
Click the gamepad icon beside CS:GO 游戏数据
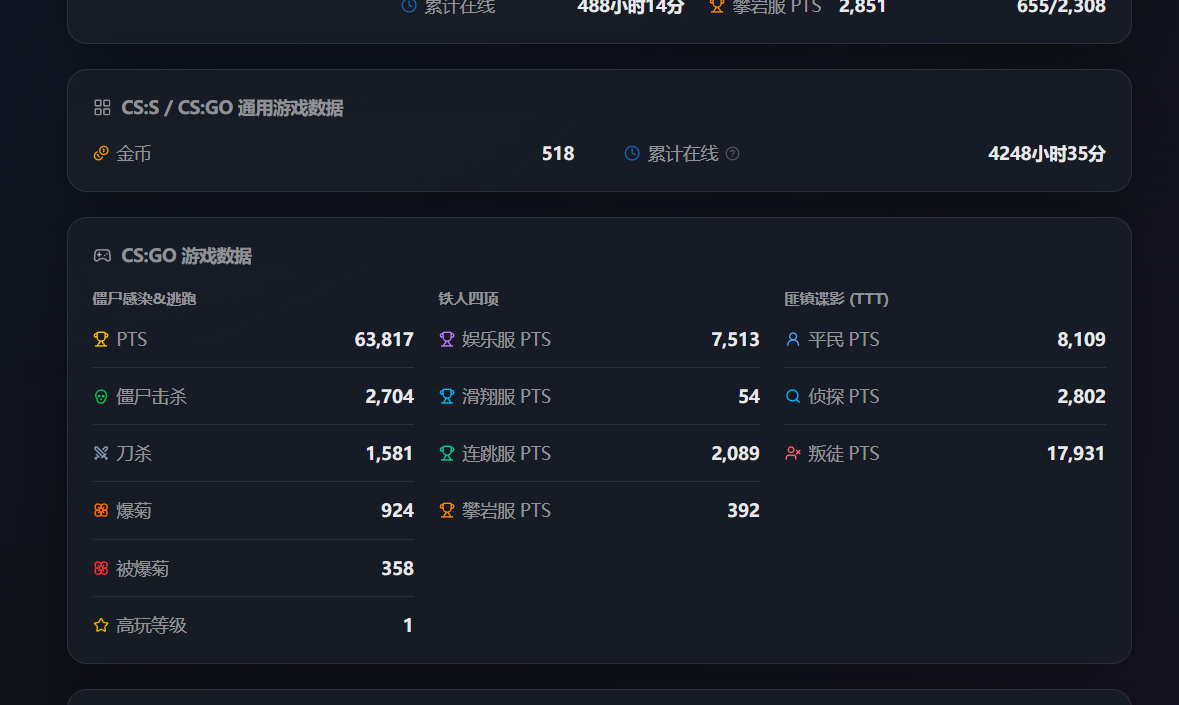coord(102,256)
